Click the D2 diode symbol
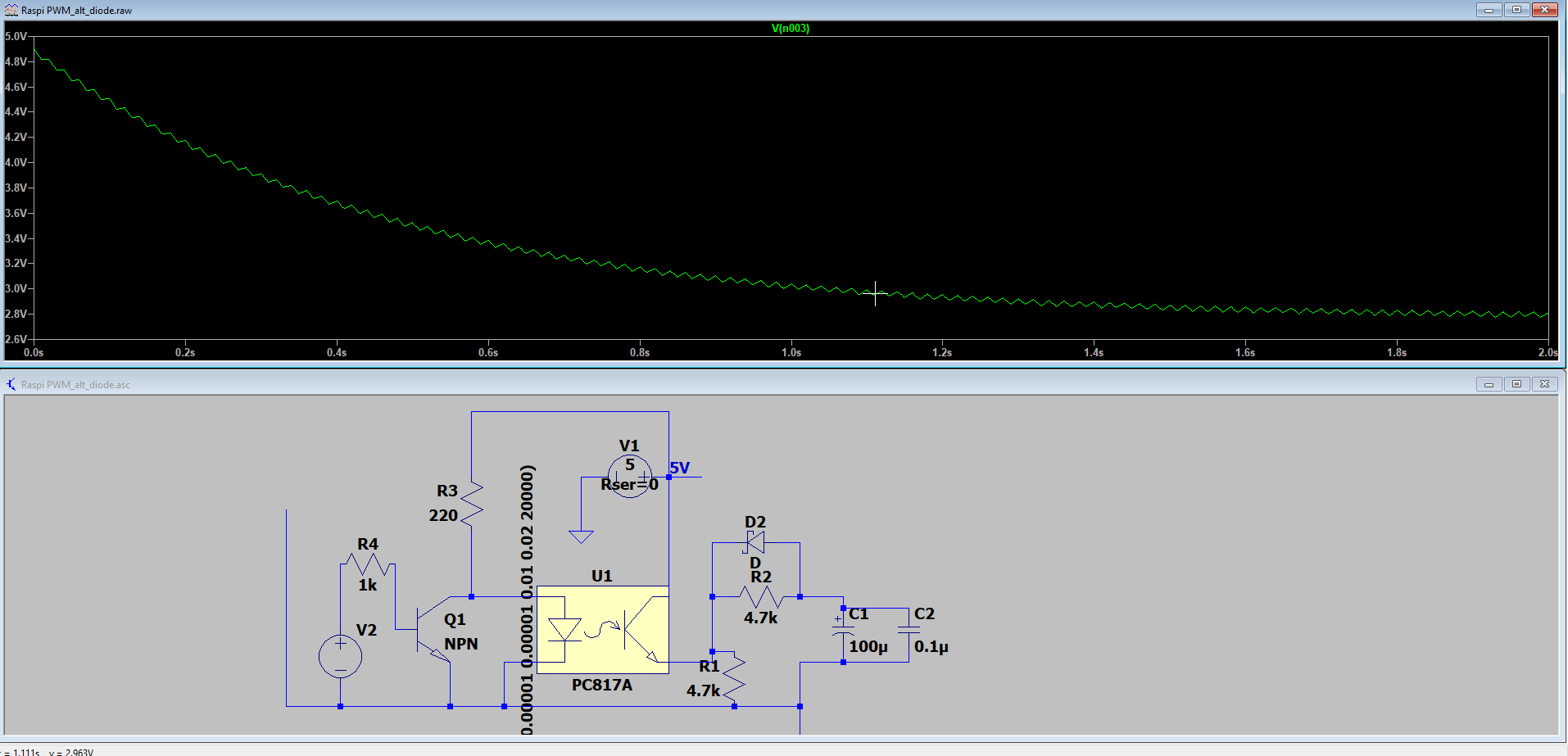The image size is (1568, 756). (755, 542)
